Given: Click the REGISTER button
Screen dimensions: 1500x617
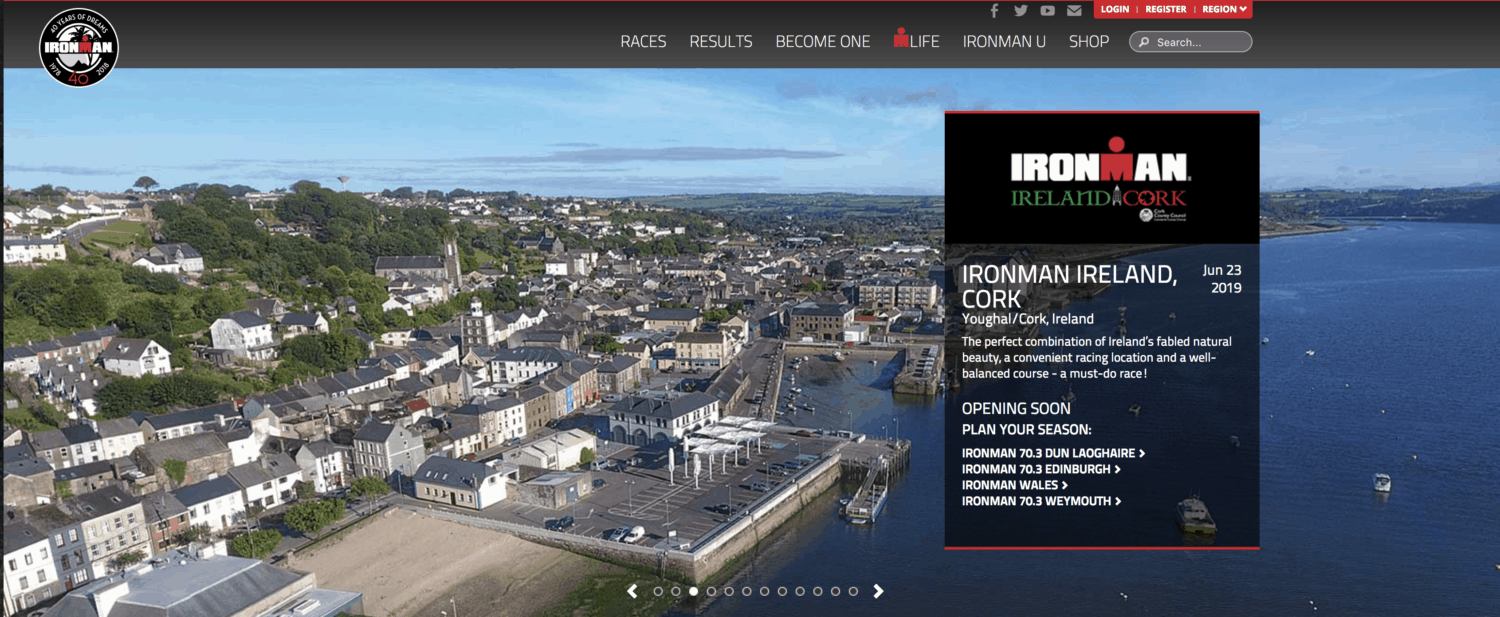Looking at the screenshot, I should [x=1166, y=9].
